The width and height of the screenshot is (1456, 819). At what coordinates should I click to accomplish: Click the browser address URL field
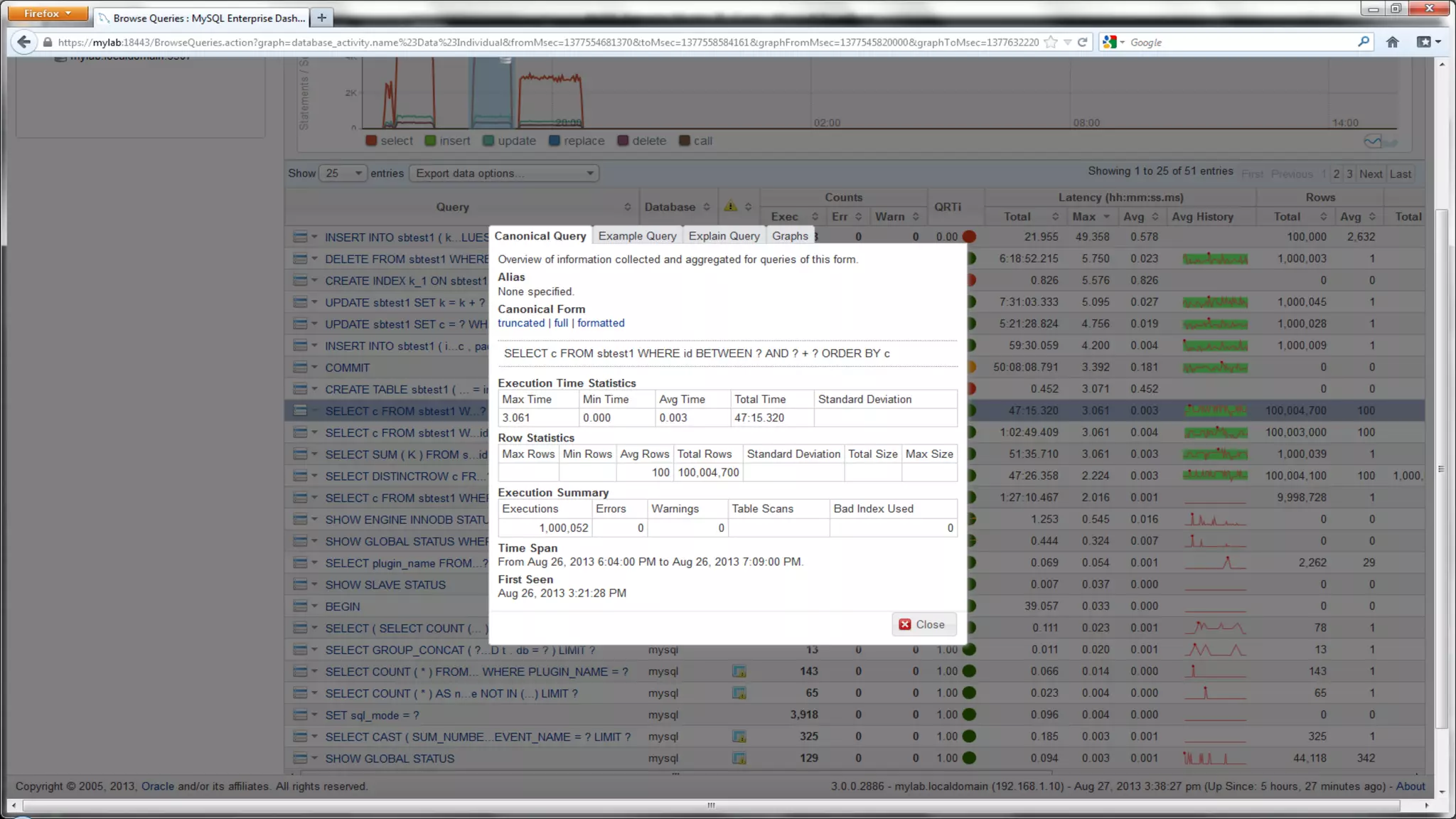pos(547,42)
